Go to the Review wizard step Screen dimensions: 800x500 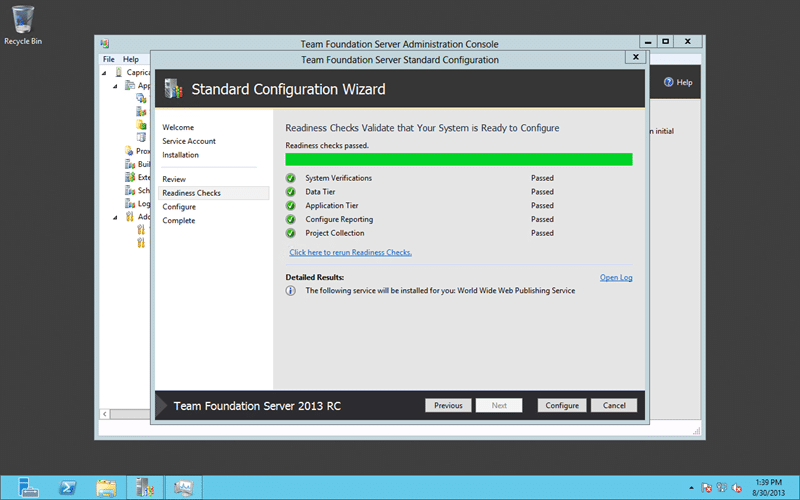[174, 180]
